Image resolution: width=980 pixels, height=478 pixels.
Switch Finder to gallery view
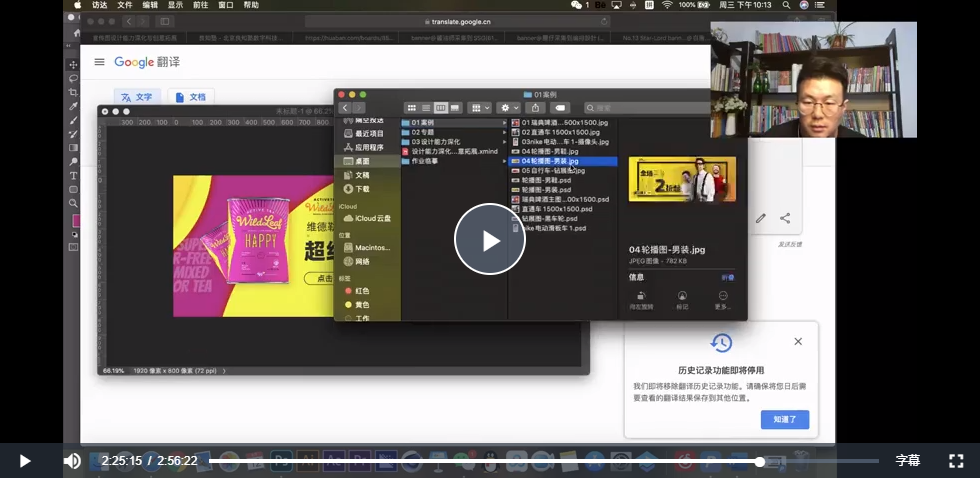pyautogui.click(x=455, y=108)
